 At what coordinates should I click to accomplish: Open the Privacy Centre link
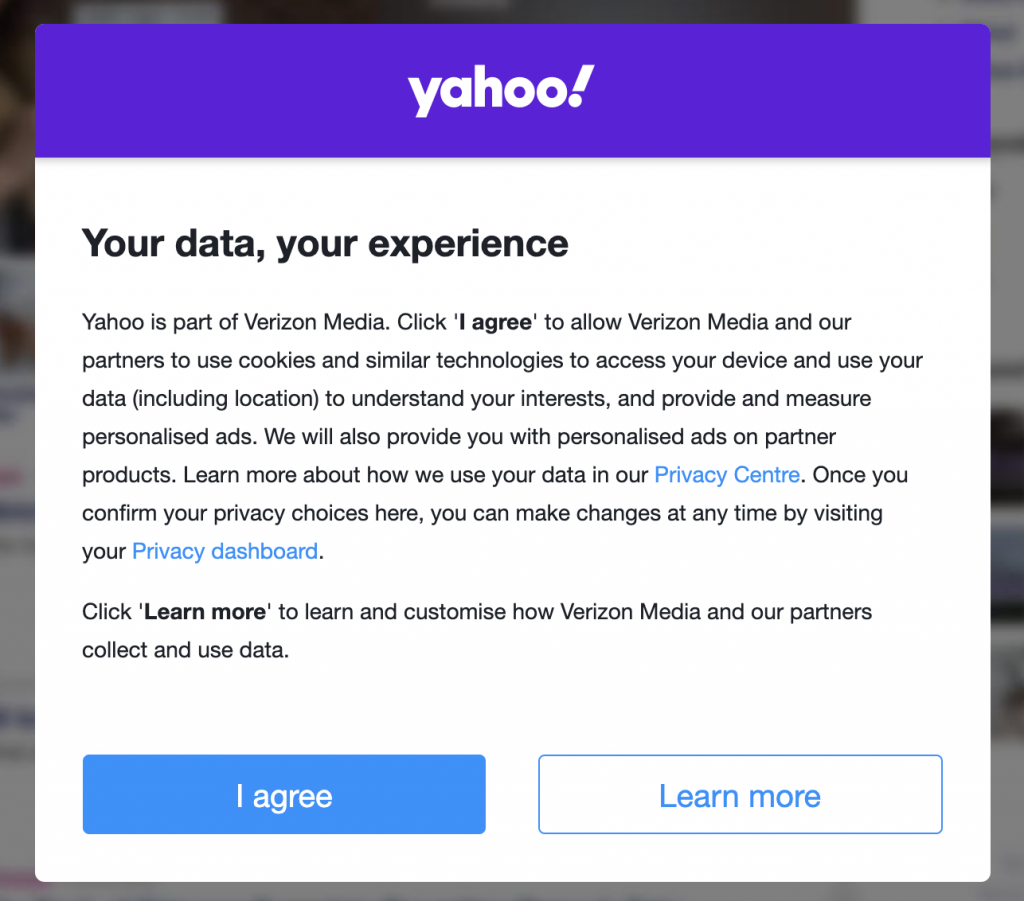pyautogui.click(x=727, y=475)
